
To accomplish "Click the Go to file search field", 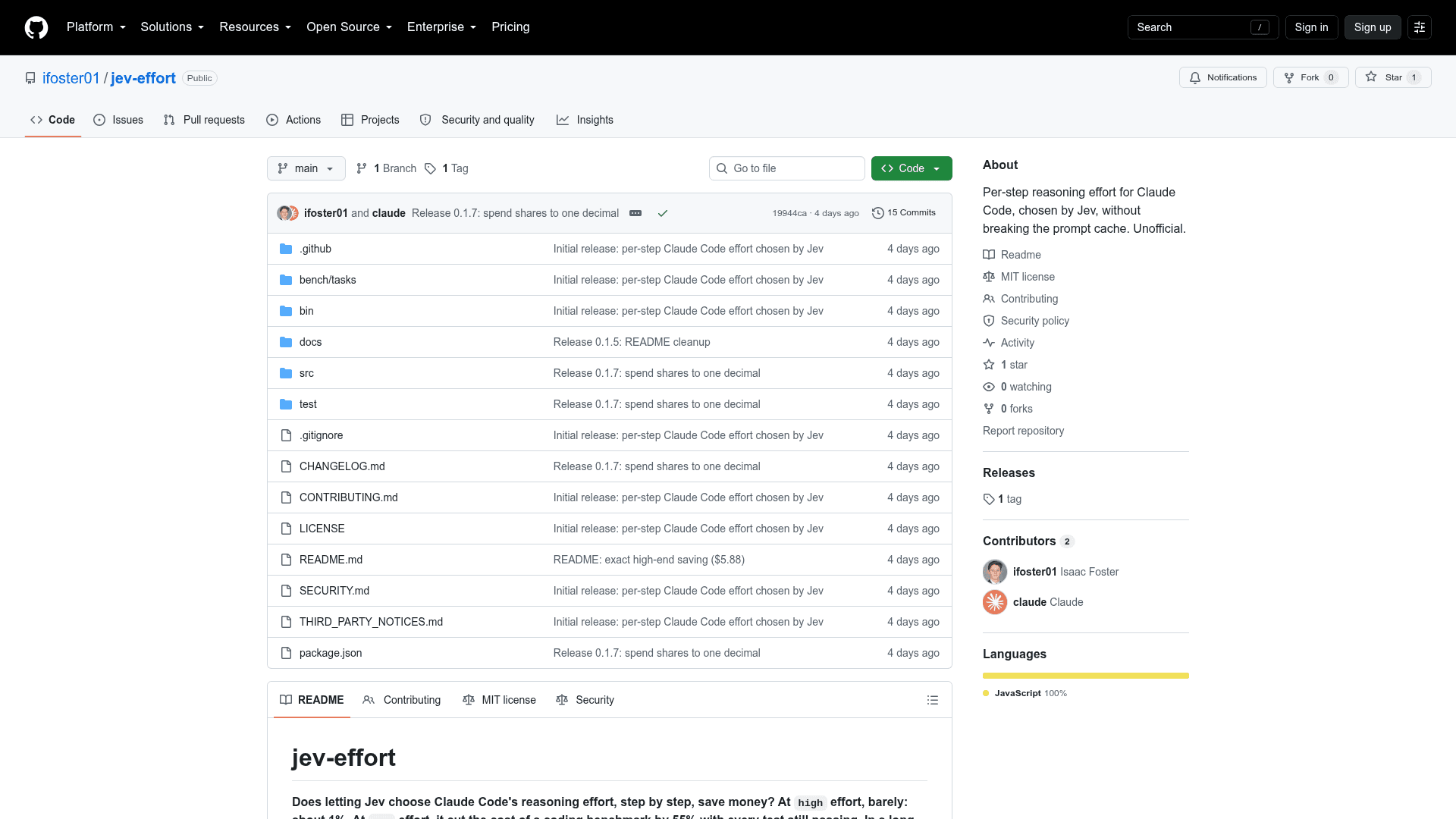I will (x=787, y=168).
